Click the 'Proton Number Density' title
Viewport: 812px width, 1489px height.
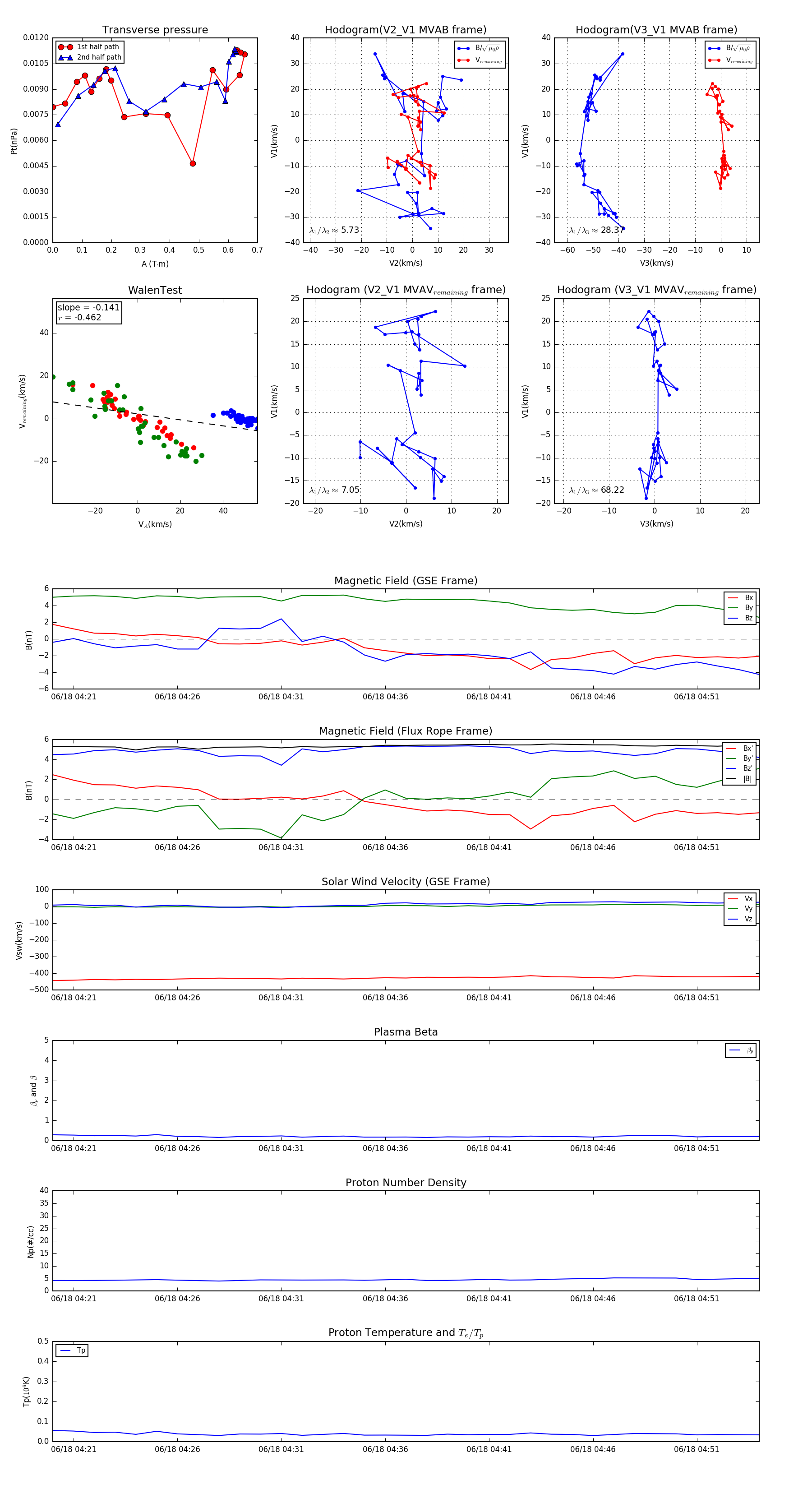406,1183
